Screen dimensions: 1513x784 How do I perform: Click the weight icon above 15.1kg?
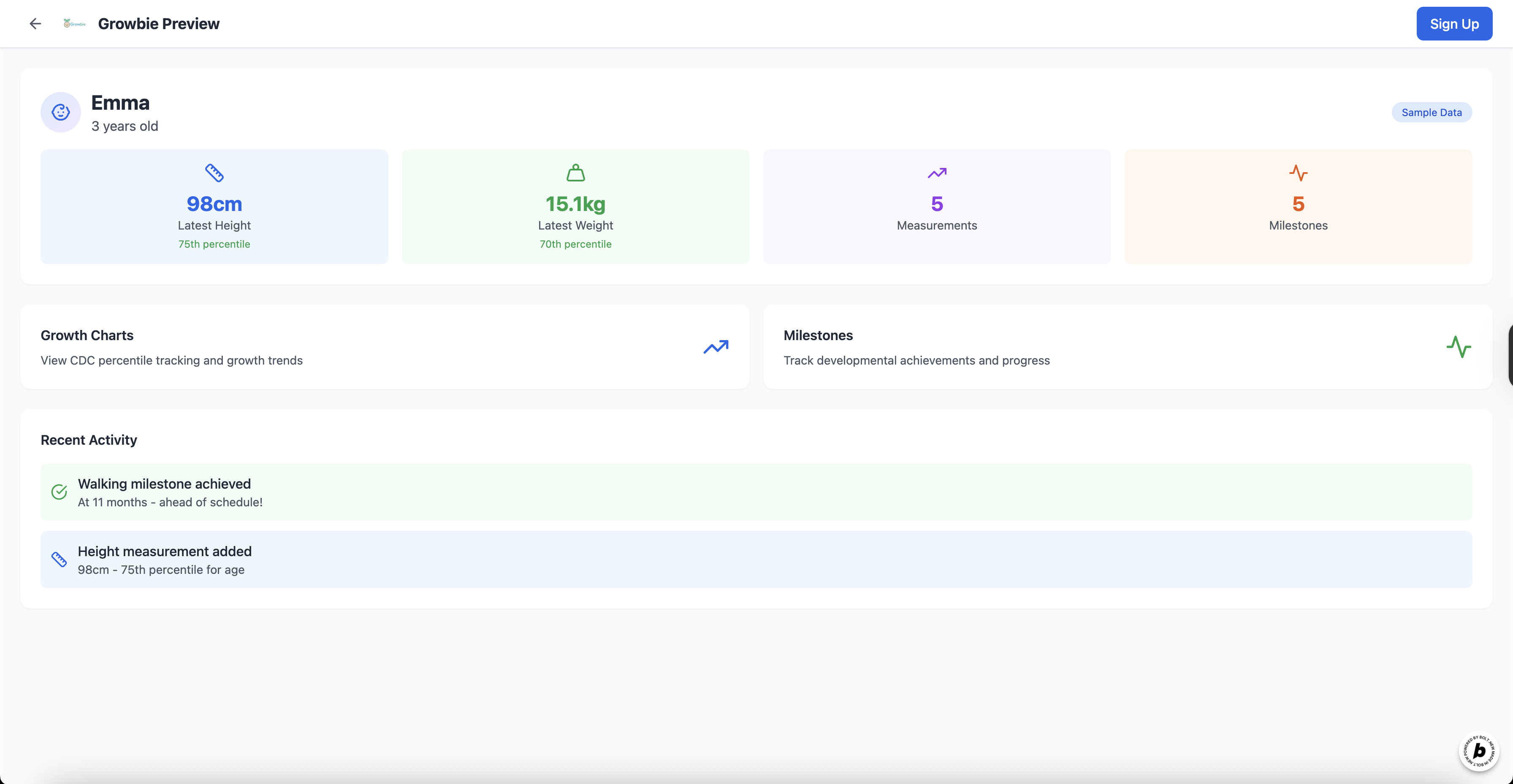[x=575, y=173]
